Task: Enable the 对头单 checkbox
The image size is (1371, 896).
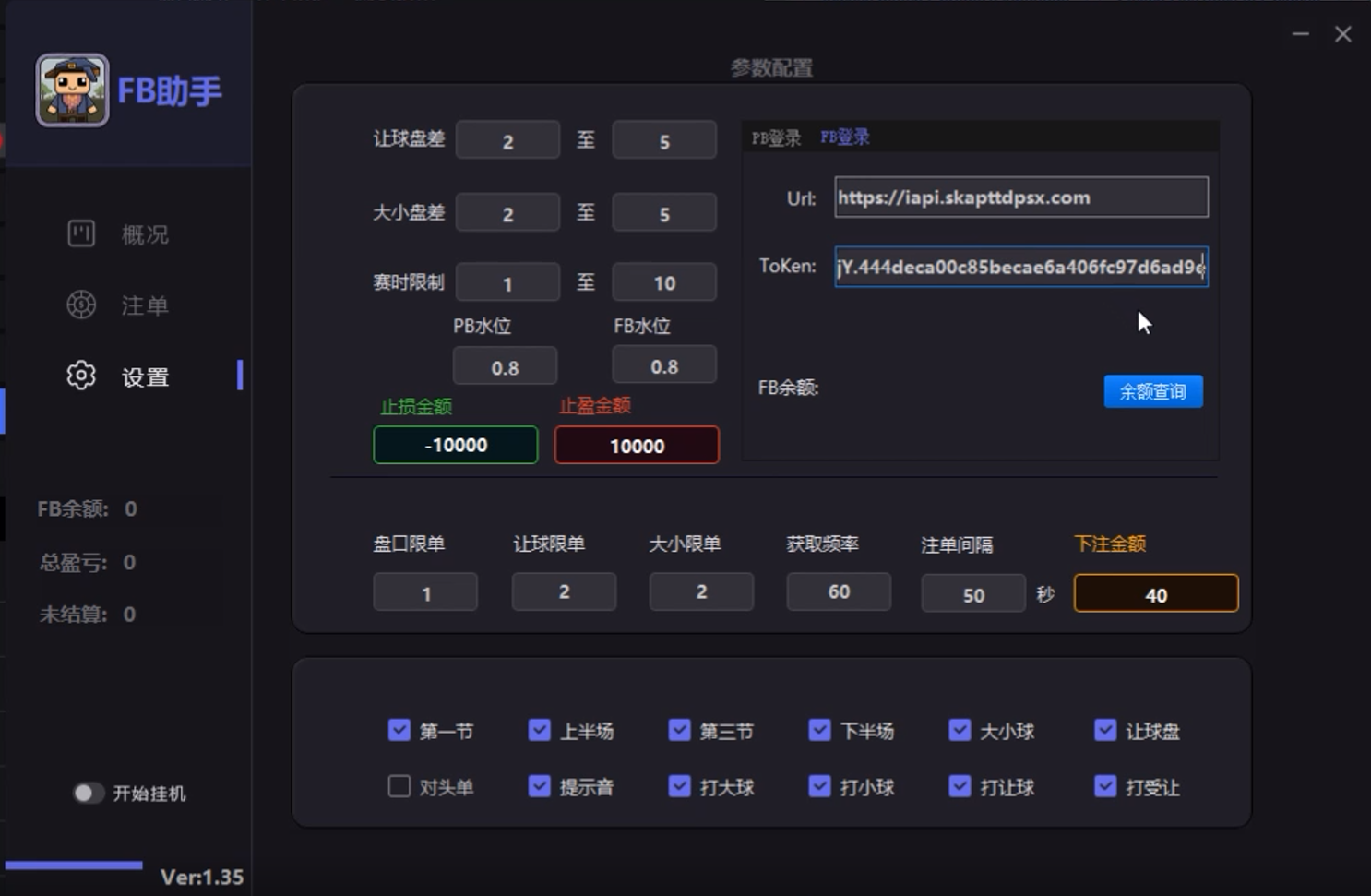Action: 399,786
